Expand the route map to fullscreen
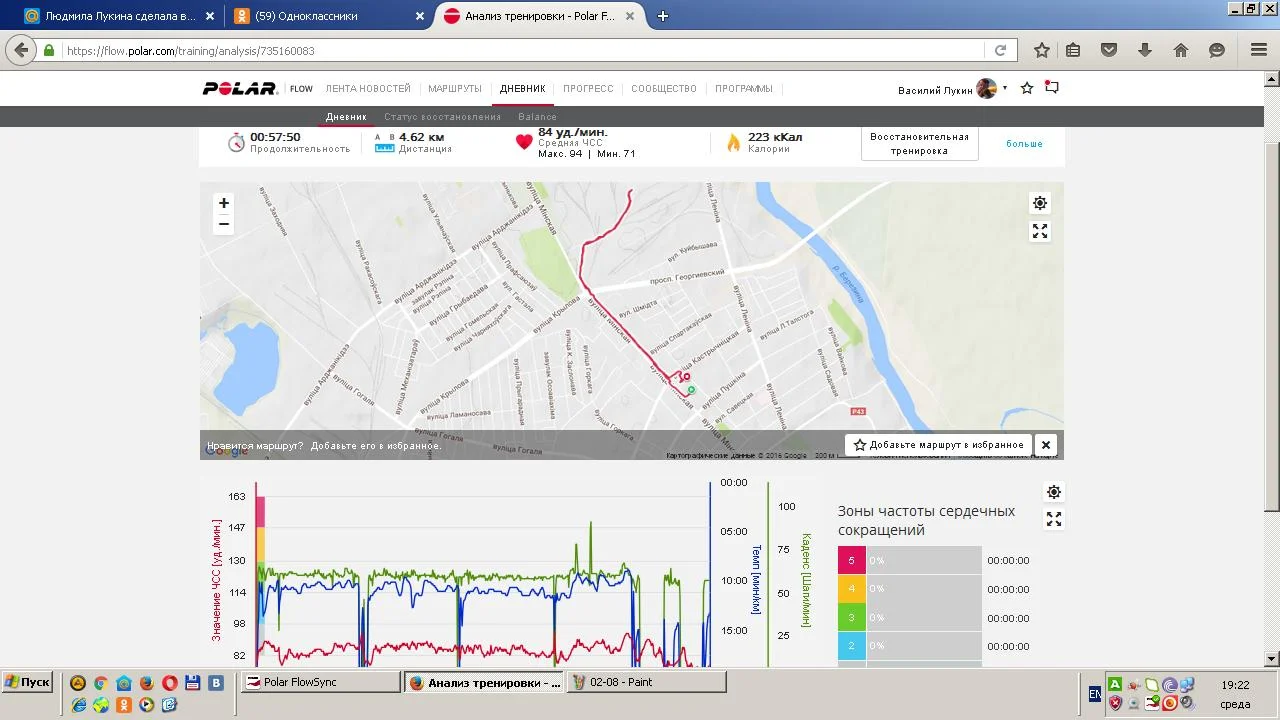This screenshot has width=1280, height=720. (x=1040, y=231)
